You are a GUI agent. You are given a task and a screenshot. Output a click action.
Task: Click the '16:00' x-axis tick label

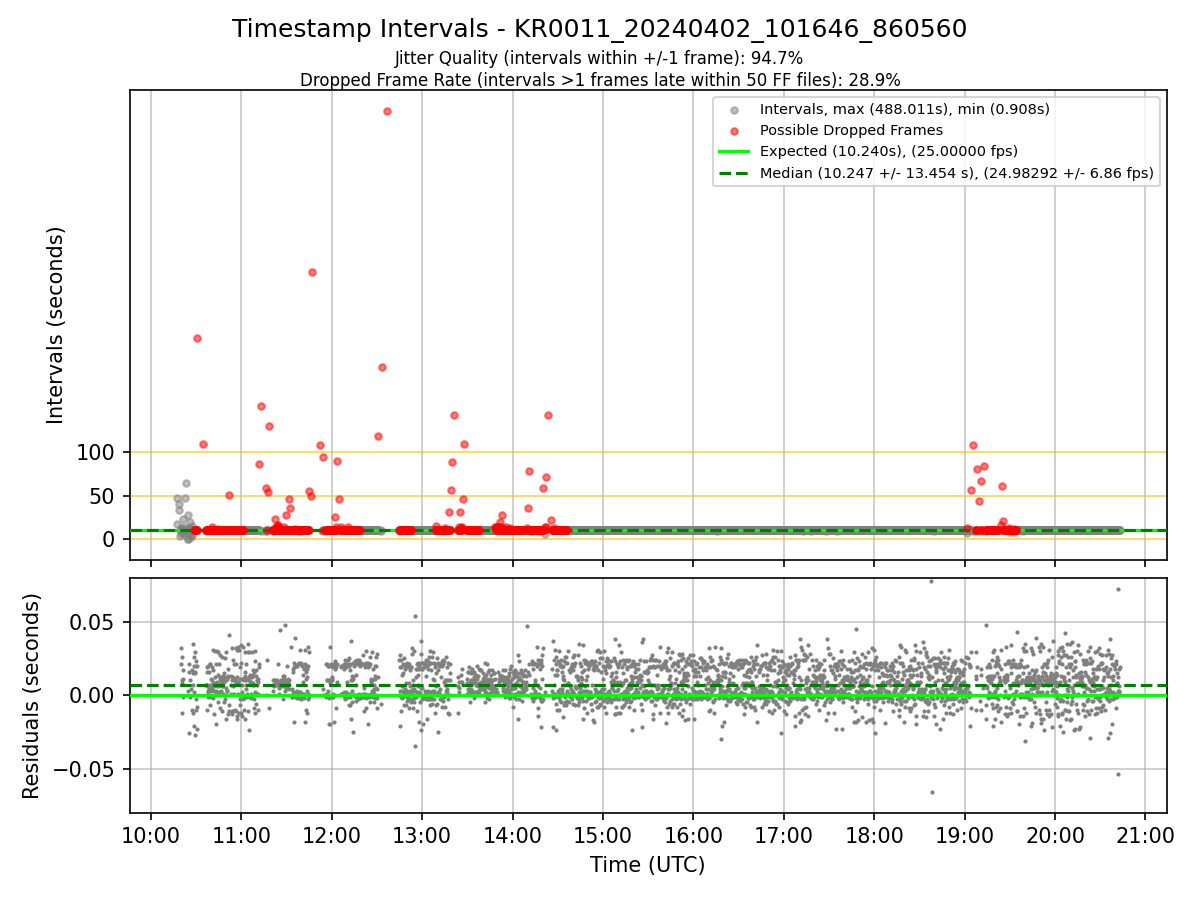click(x=693, y=835)
